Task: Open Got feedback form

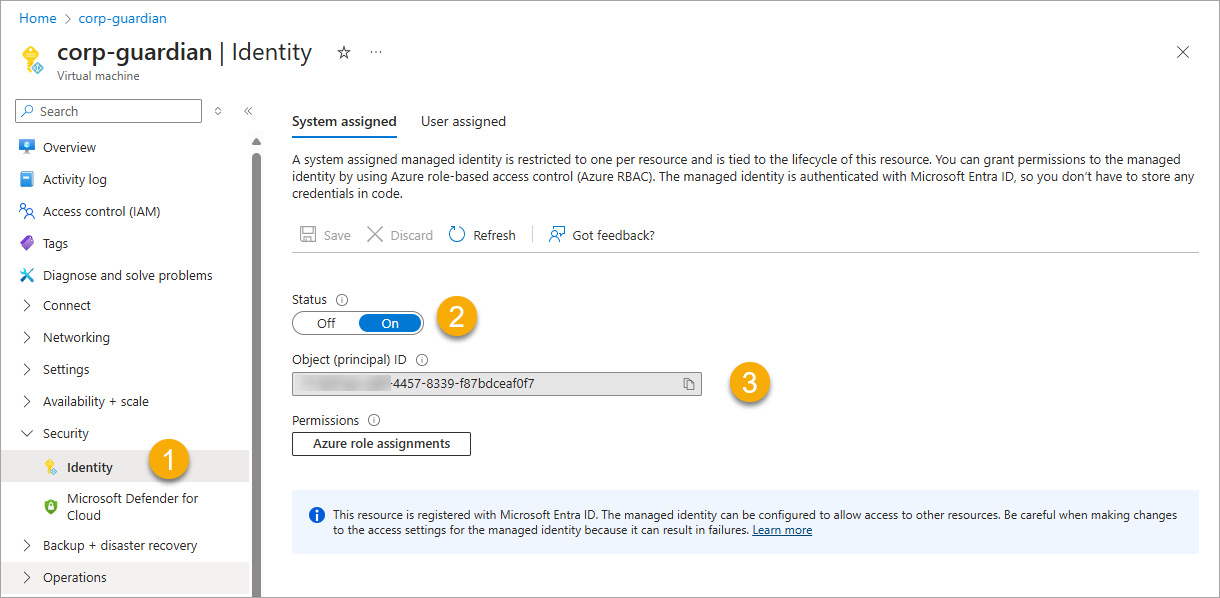Action: tap(601, 234)
